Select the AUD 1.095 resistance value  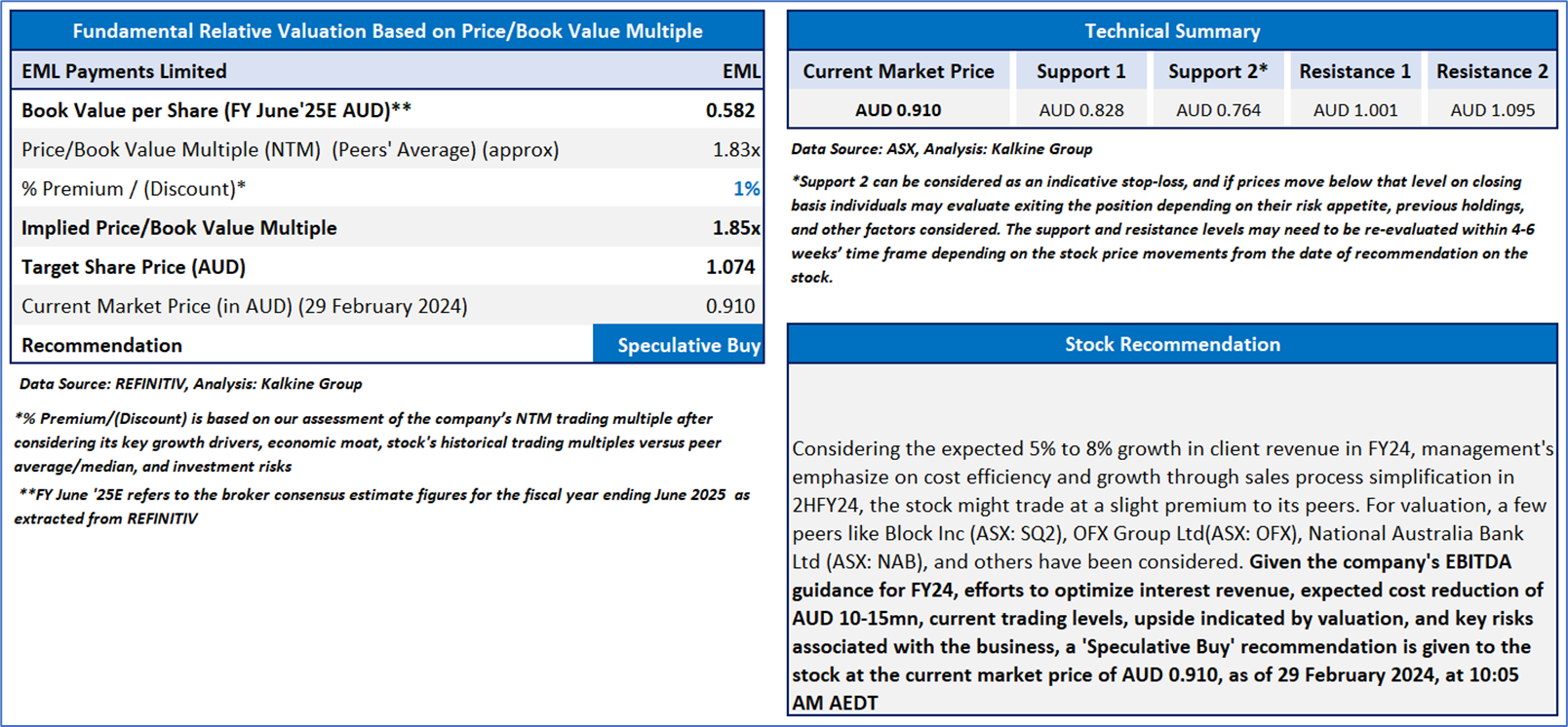pyautogui.click(x=1492, y=110)
